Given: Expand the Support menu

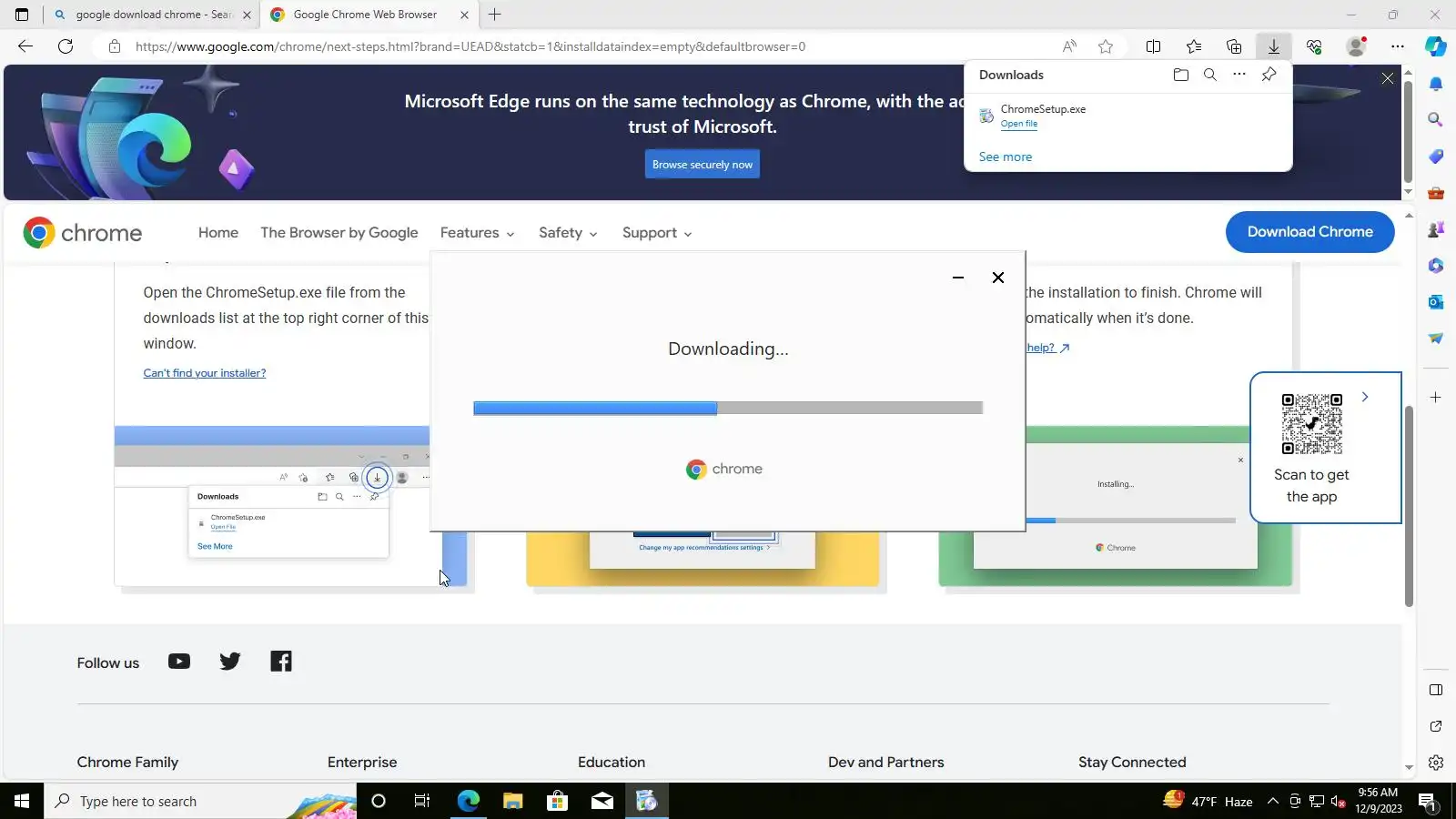Looking at the screenshot, I should (657, 233).
